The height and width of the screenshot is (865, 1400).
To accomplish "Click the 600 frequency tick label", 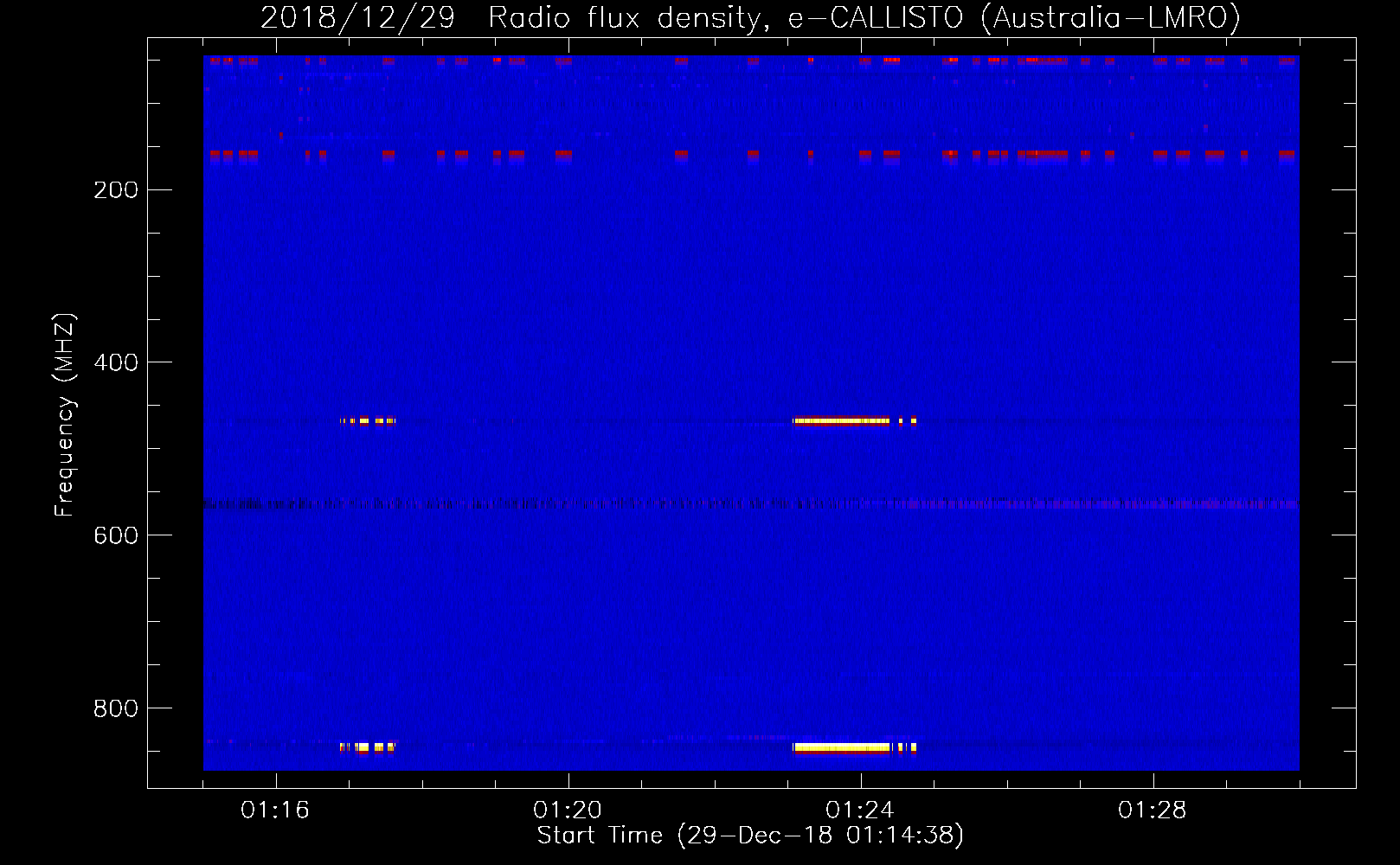I will click(116, 536).
